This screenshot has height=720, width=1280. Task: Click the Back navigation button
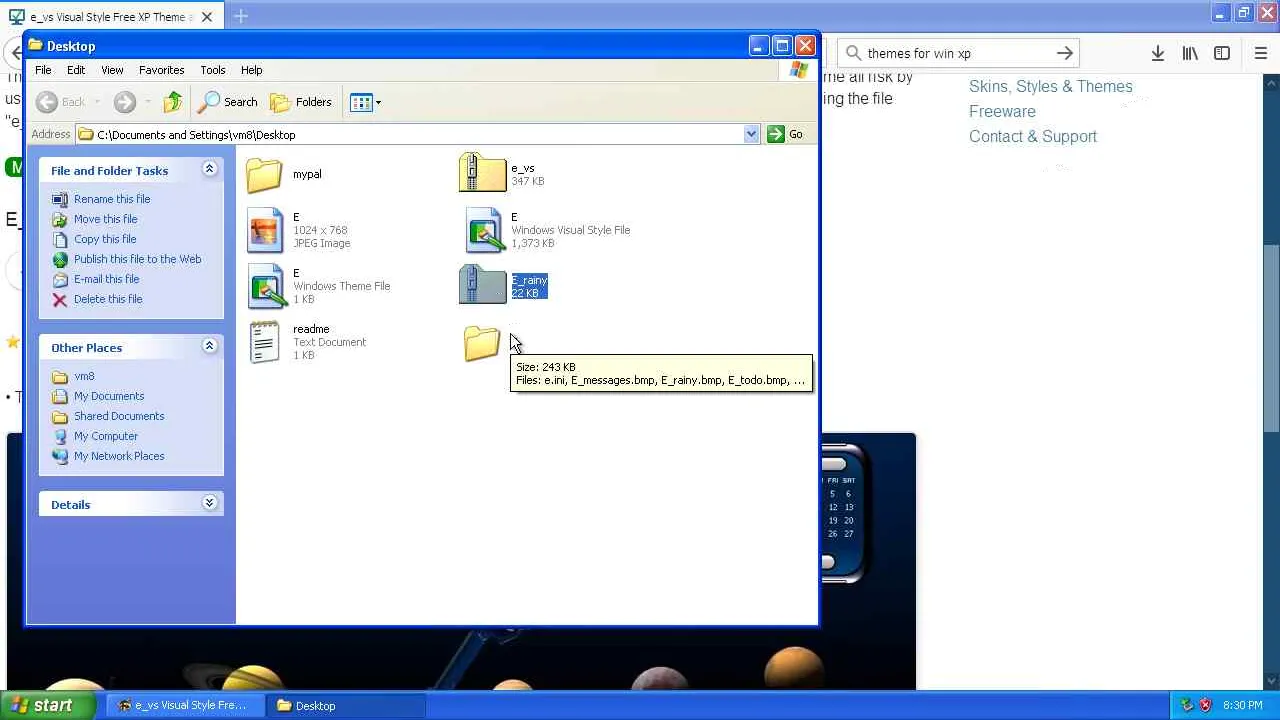tap(60, 102)
